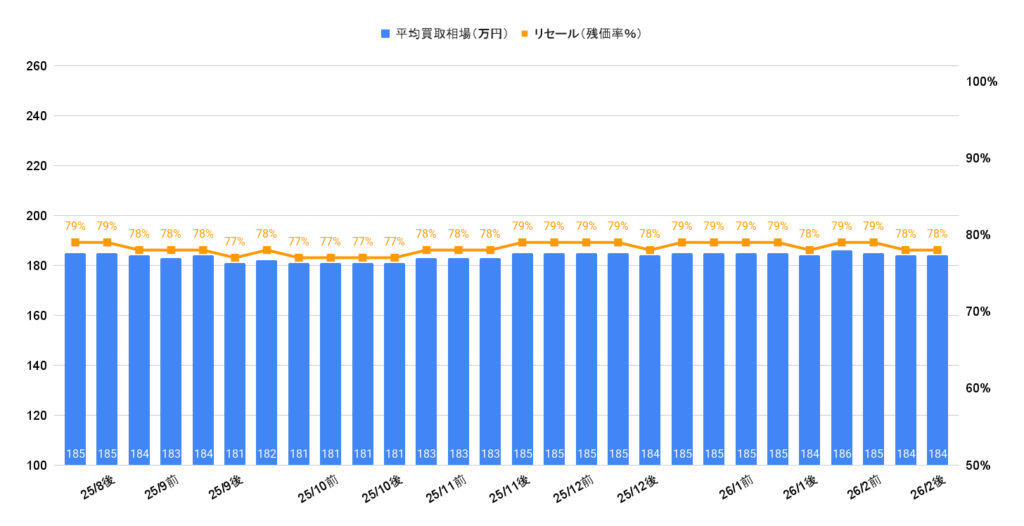Click the right axis label 50%

coord(978,465)
